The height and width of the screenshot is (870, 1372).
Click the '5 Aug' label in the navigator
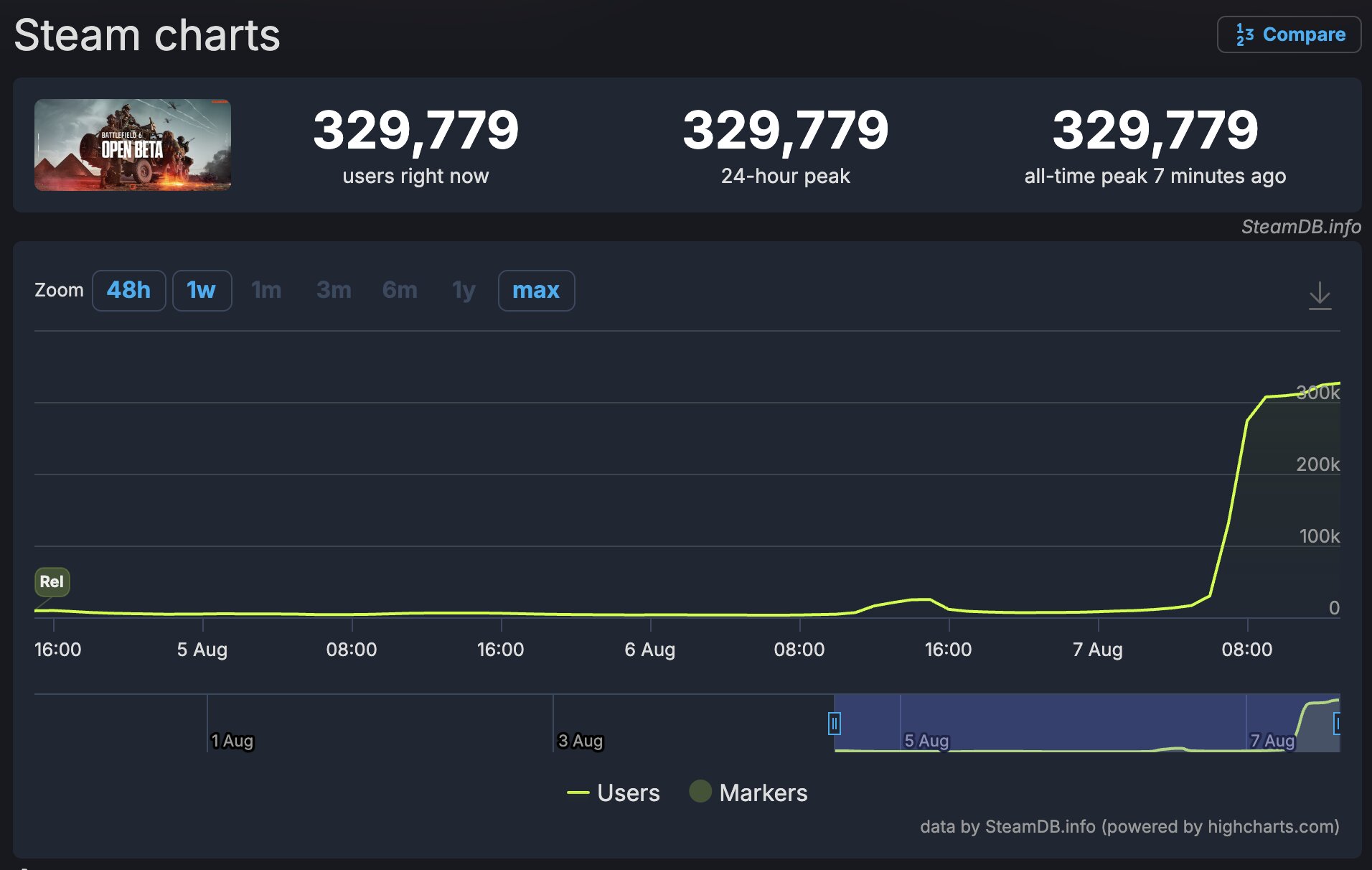point(926,740)
